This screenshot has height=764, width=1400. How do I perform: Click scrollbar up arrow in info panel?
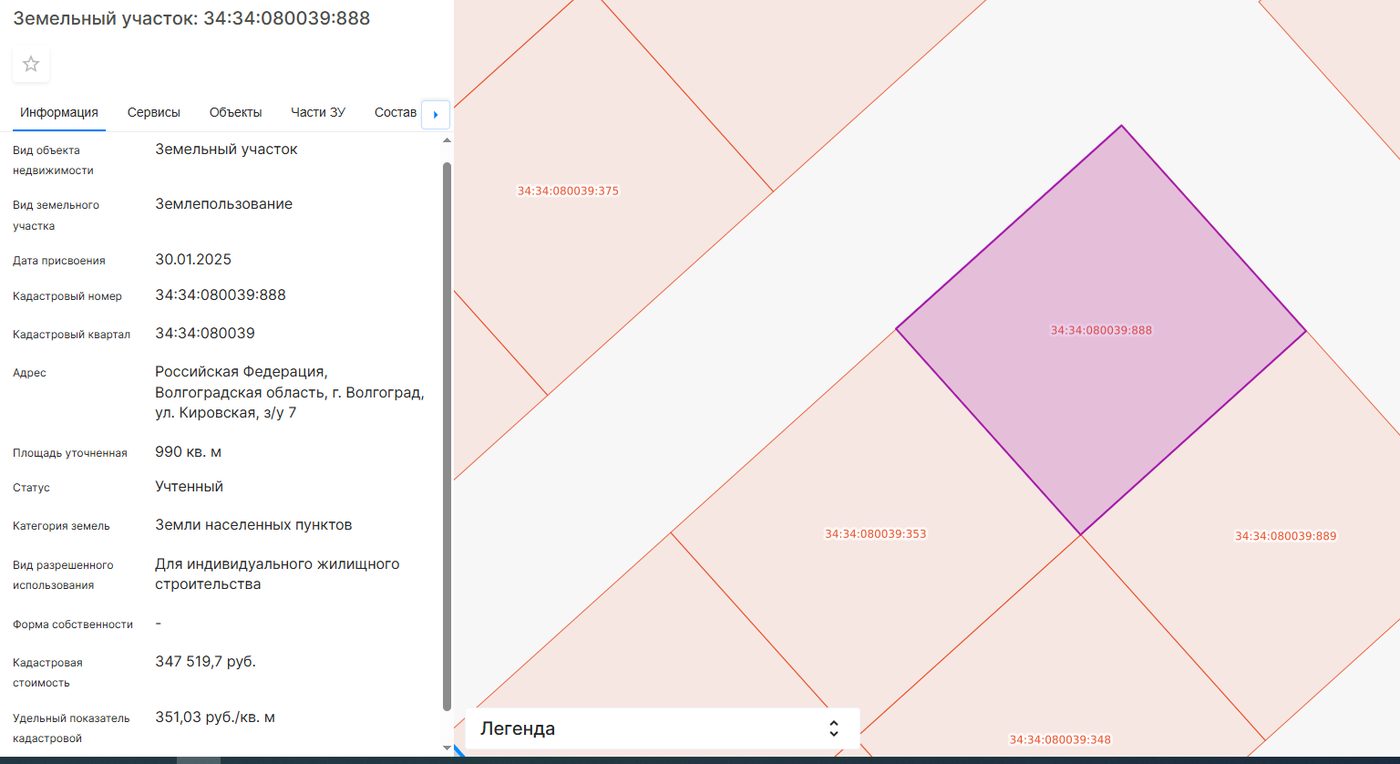coord(447,140)
